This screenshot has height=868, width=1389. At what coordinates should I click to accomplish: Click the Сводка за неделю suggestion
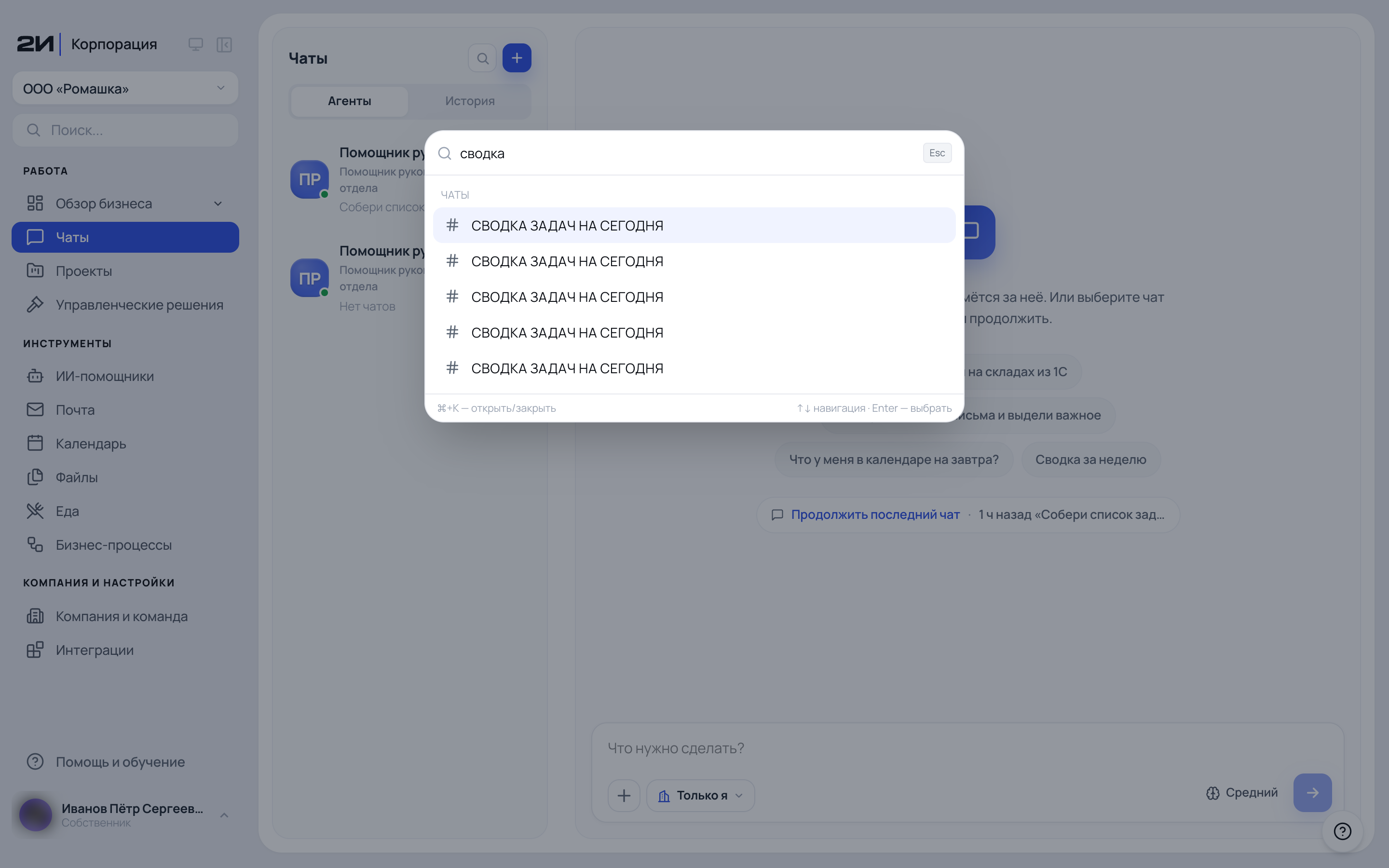click(x=1090, y=459)
